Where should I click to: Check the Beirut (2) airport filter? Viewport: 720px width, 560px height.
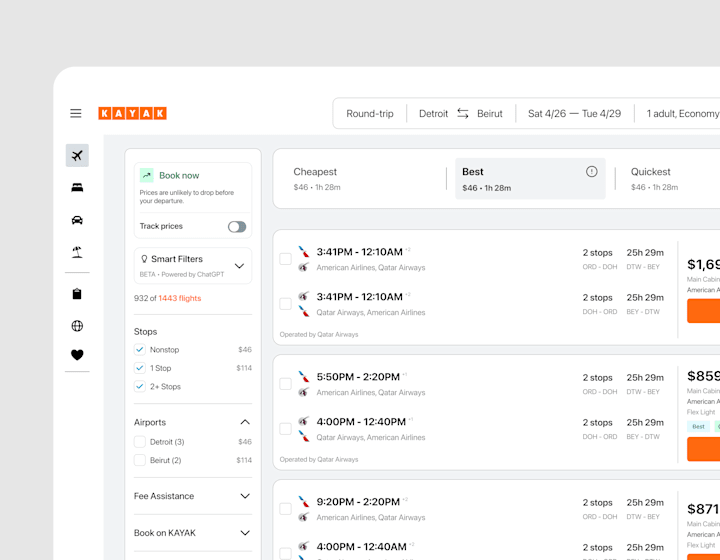tap(140, 460)
